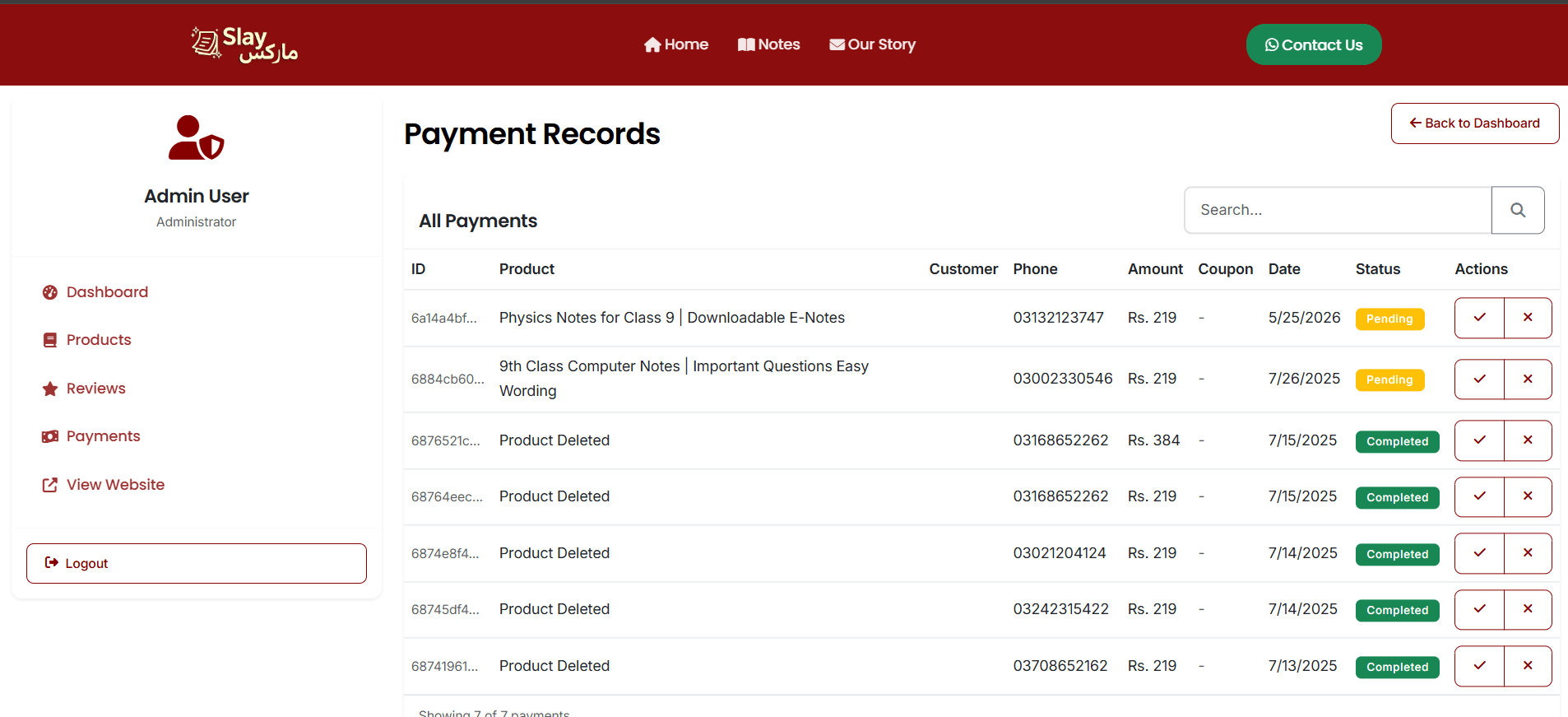
Task: Click Pending badge dated 7/26/2025
Action: click(1389, 379)
